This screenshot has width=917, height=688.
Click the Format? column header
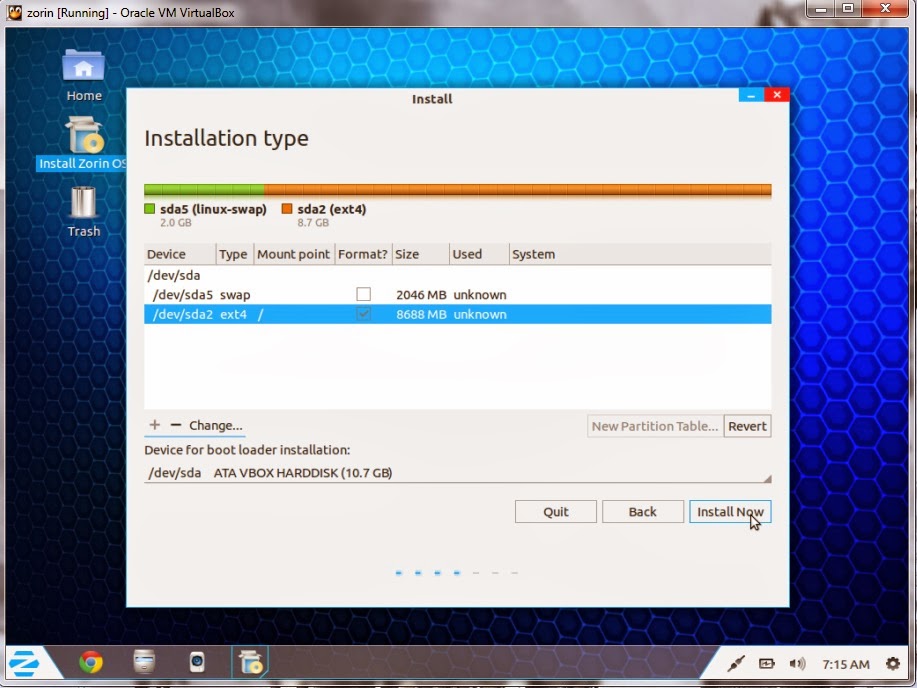363,254
